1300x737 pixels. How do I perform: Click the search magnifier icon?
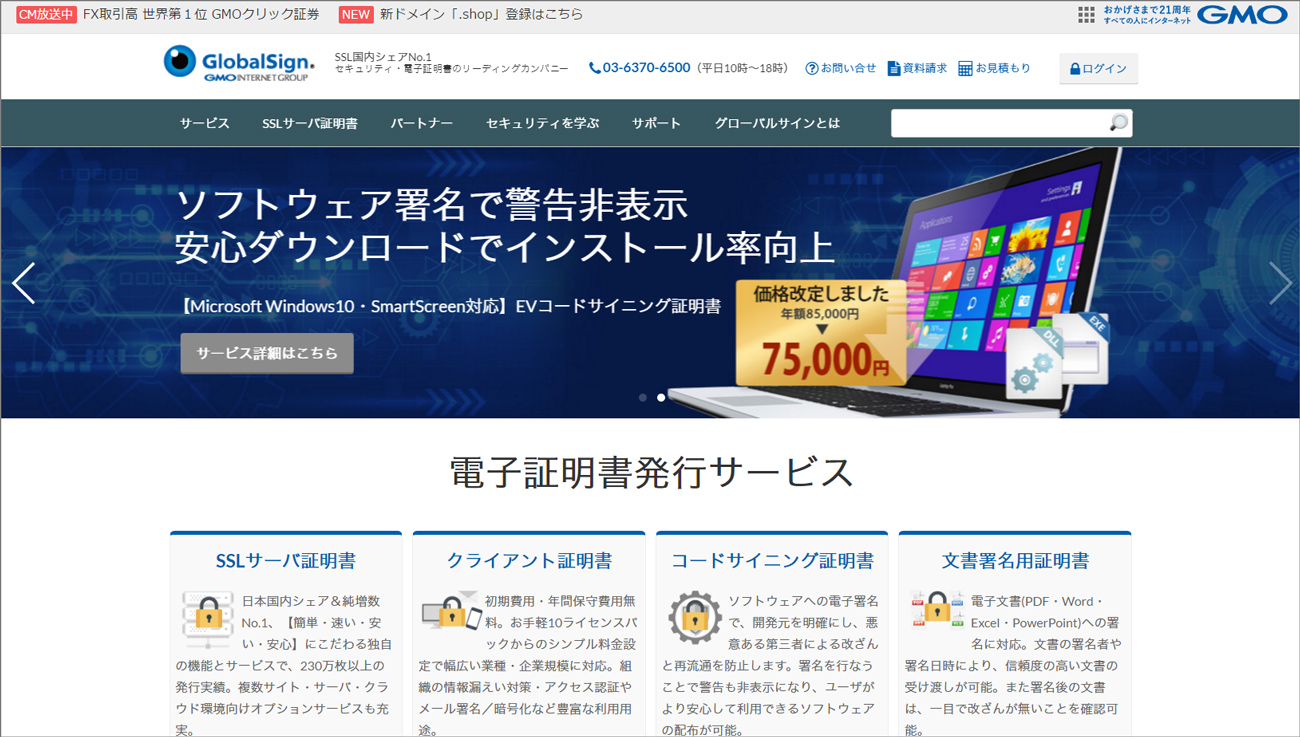click(x=1118, y=123)
